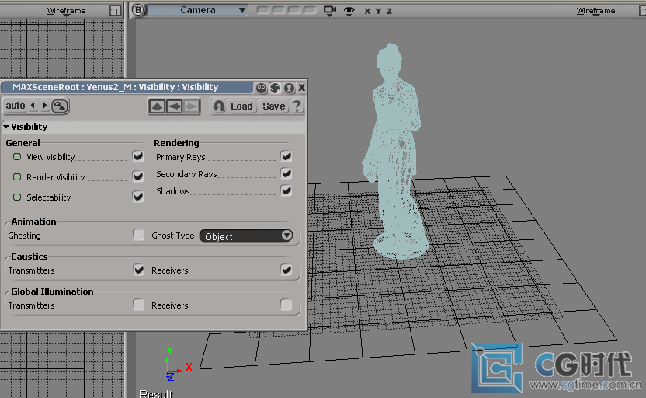The image size is (646, 398).
Task: Enable Global Illumination Receivers checkbox
Action: (x=286, y=305)
